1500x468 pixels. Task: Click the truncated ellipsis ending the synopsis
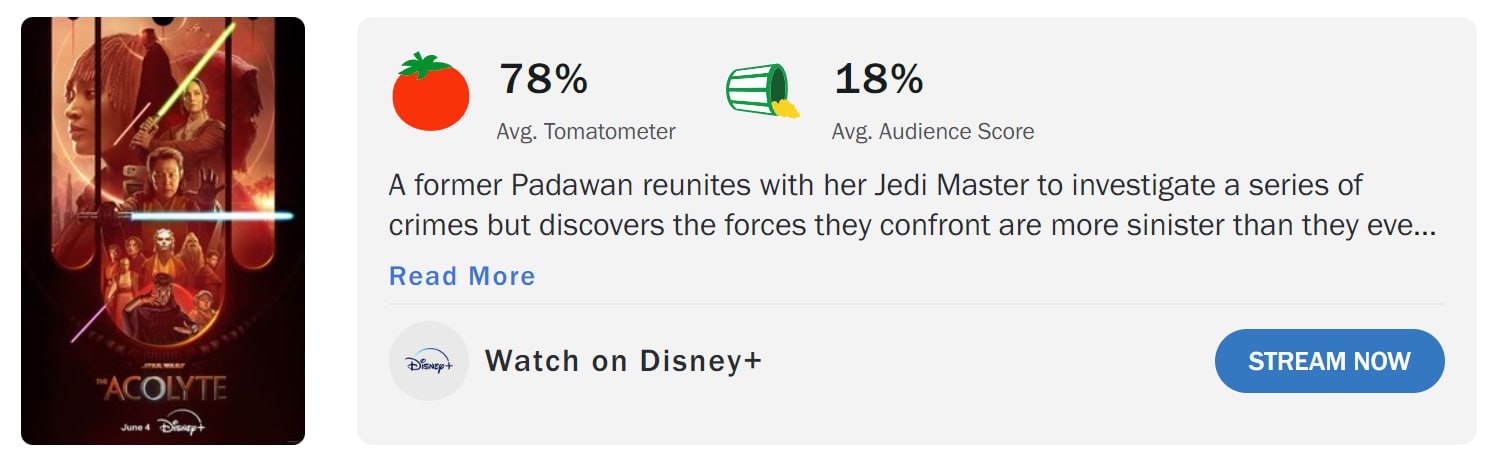(1424, 227)
